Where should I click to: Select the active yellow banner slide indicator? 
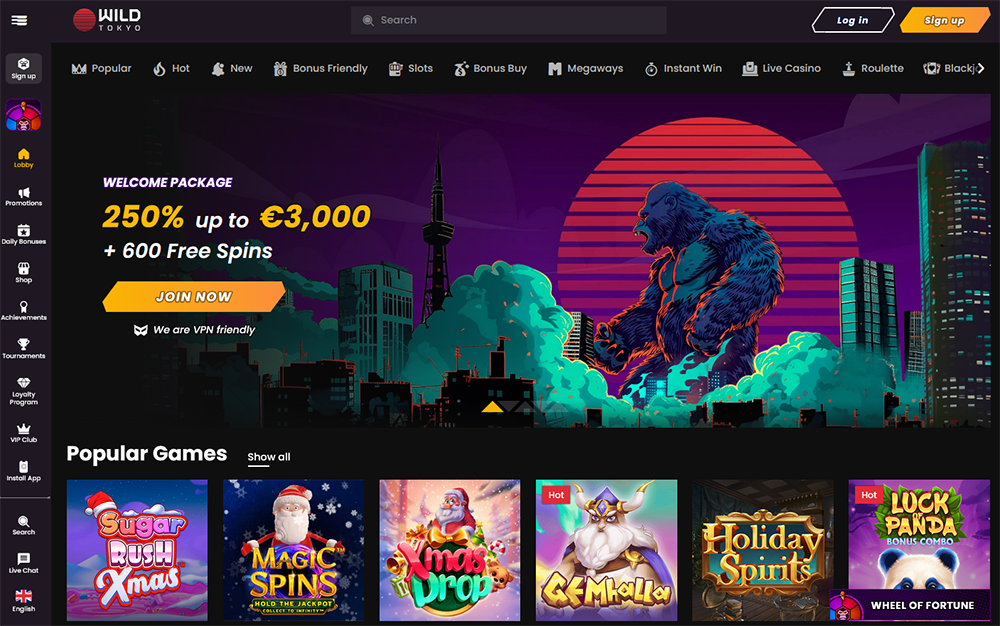click(492, 407)
